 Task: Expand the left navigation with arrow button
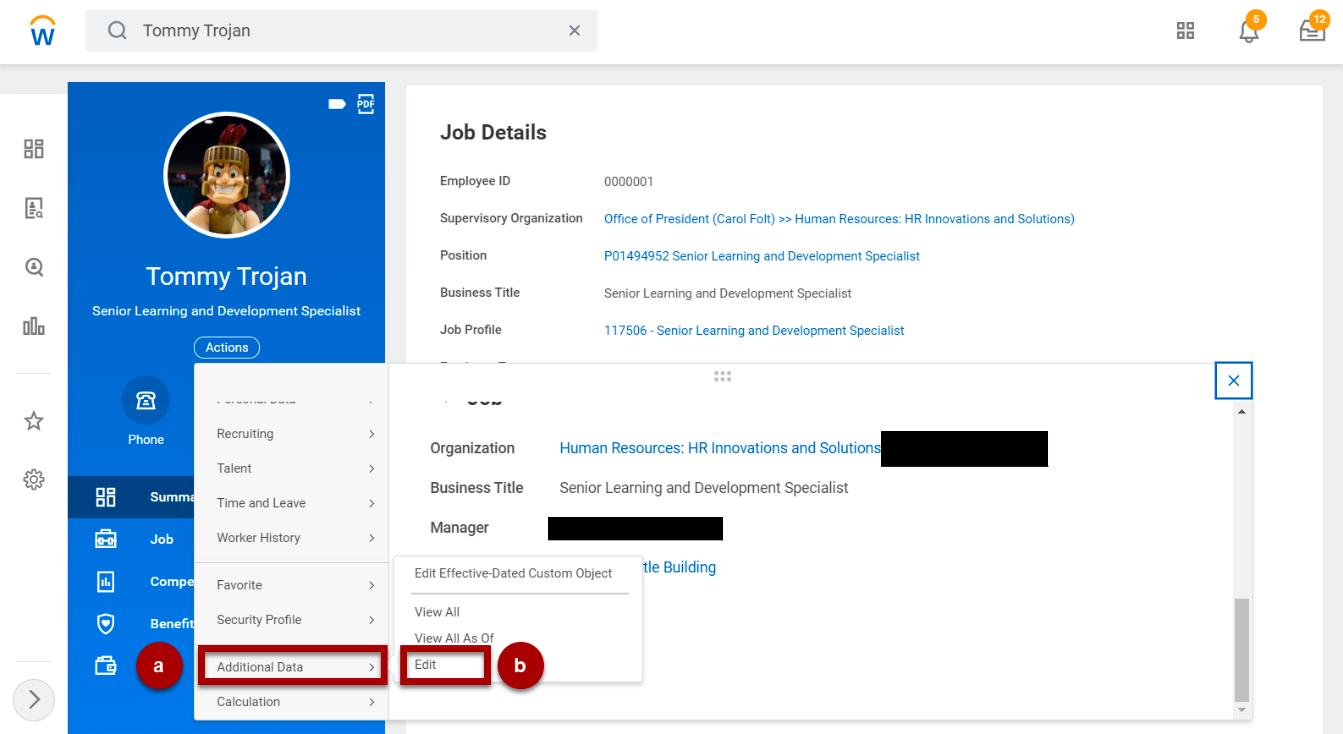34,699
